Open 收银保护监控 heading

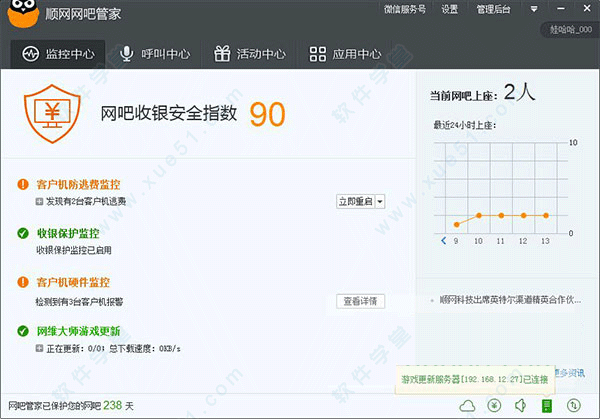68,233
